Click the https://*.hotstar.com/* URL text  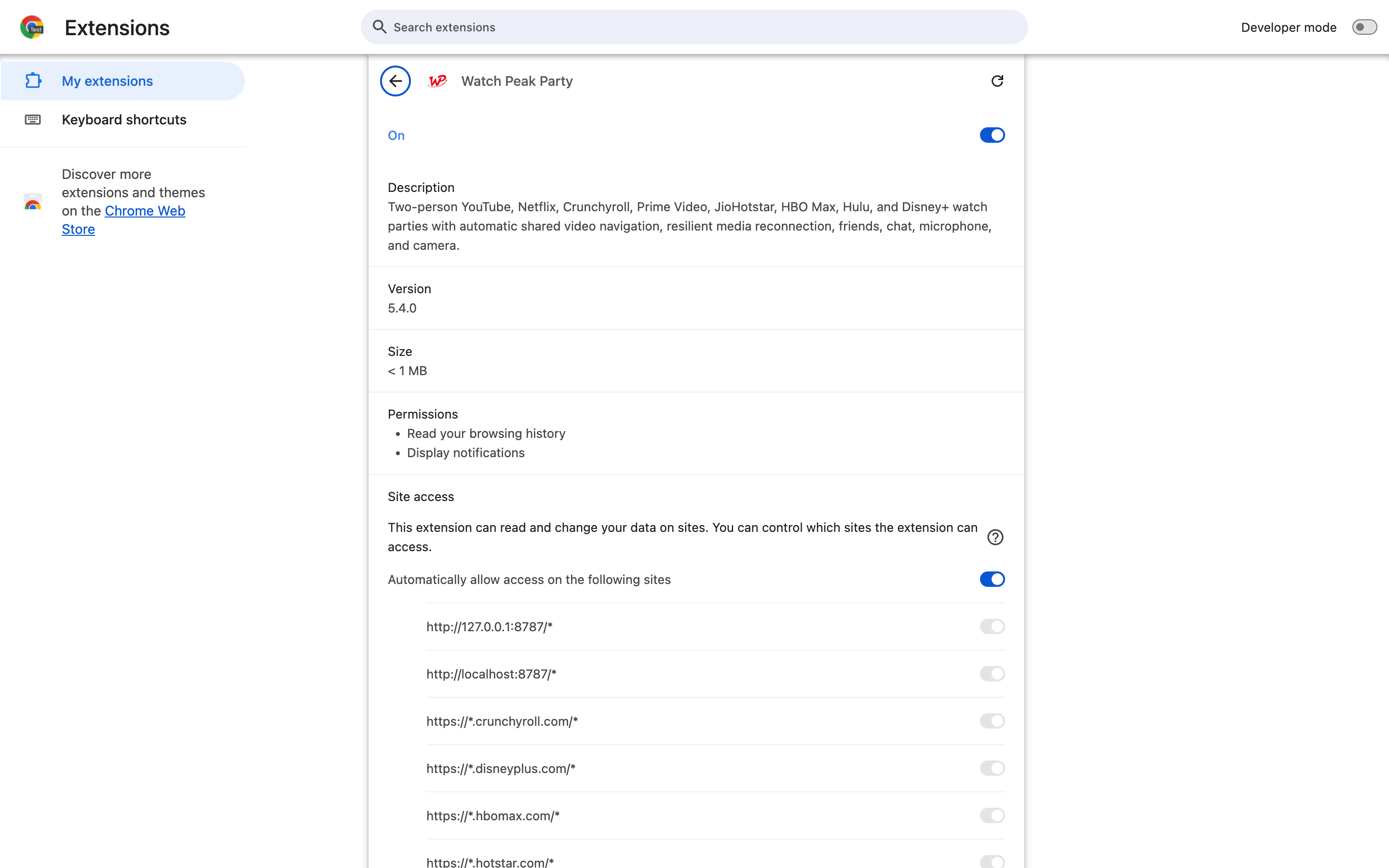490,862
